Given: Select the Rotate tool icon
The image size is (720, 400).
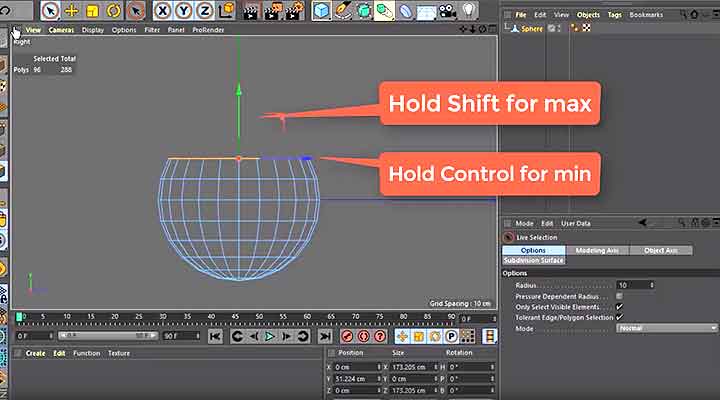Looking at the screenshot, I should 113,11.
